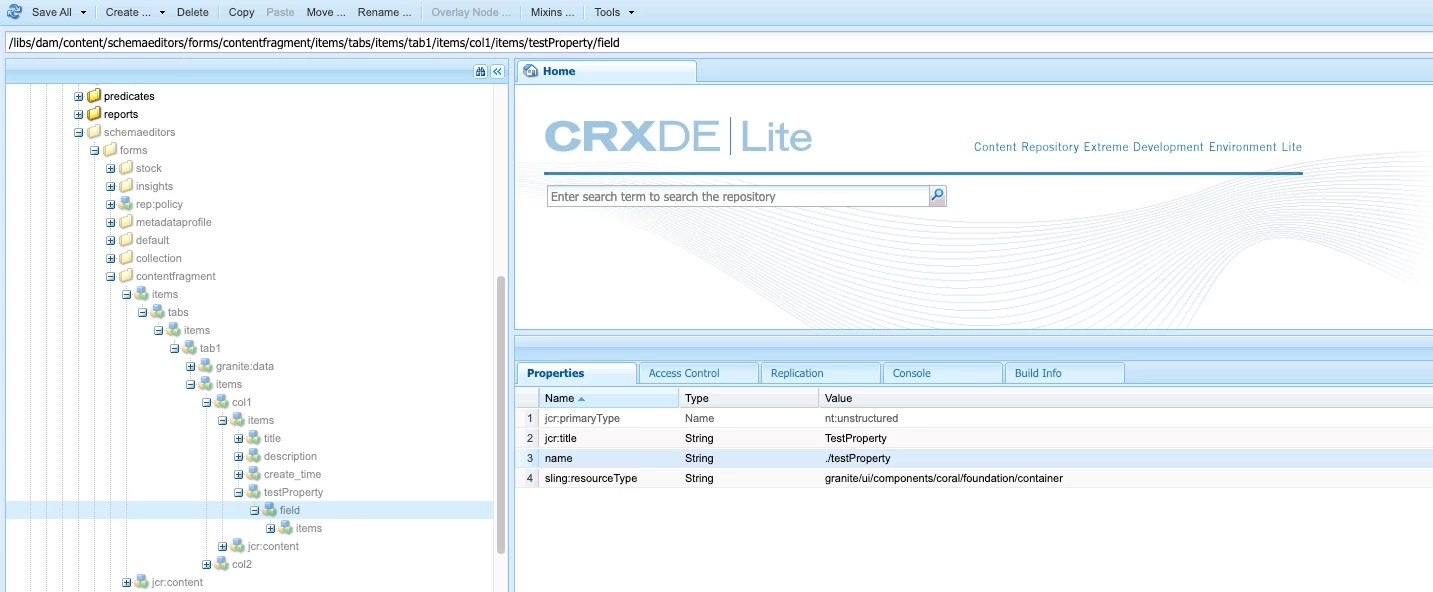Click the jcr:content node icon under col1

(x=238, y=546)
